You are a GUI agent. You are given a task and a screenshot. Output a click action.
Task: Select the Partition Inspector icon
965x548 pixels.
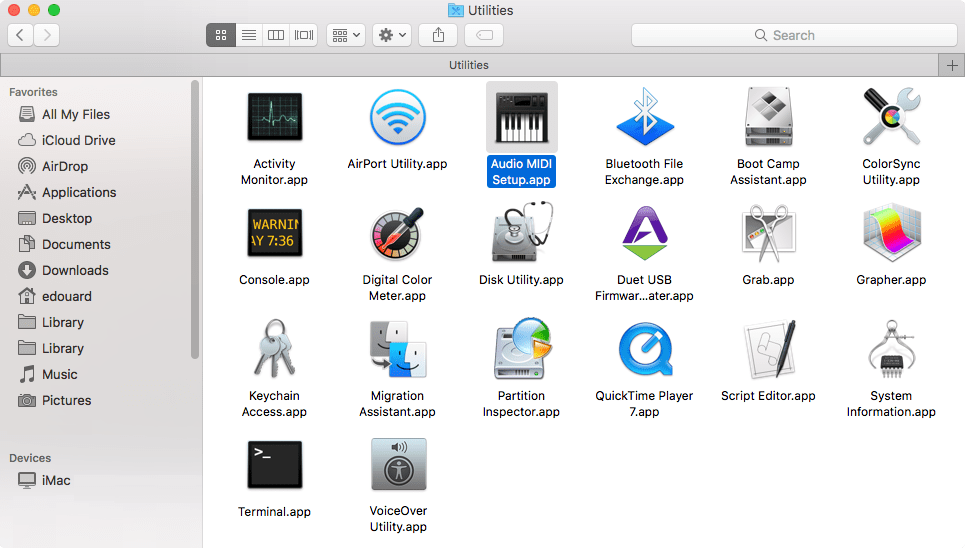click(522, 349)
